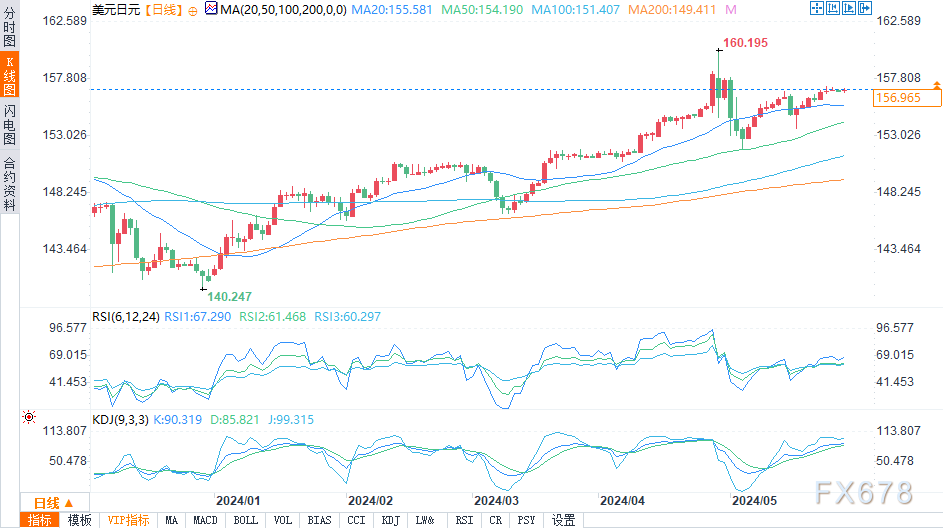Click the 140.247 low price marker

click(x=229, y=296)
